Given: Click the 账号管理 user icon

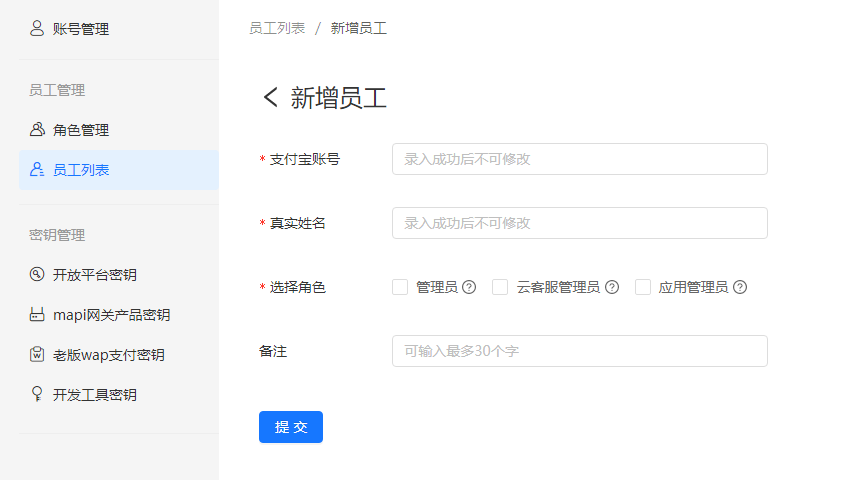Looking at the screenshot, I should 37,29.
